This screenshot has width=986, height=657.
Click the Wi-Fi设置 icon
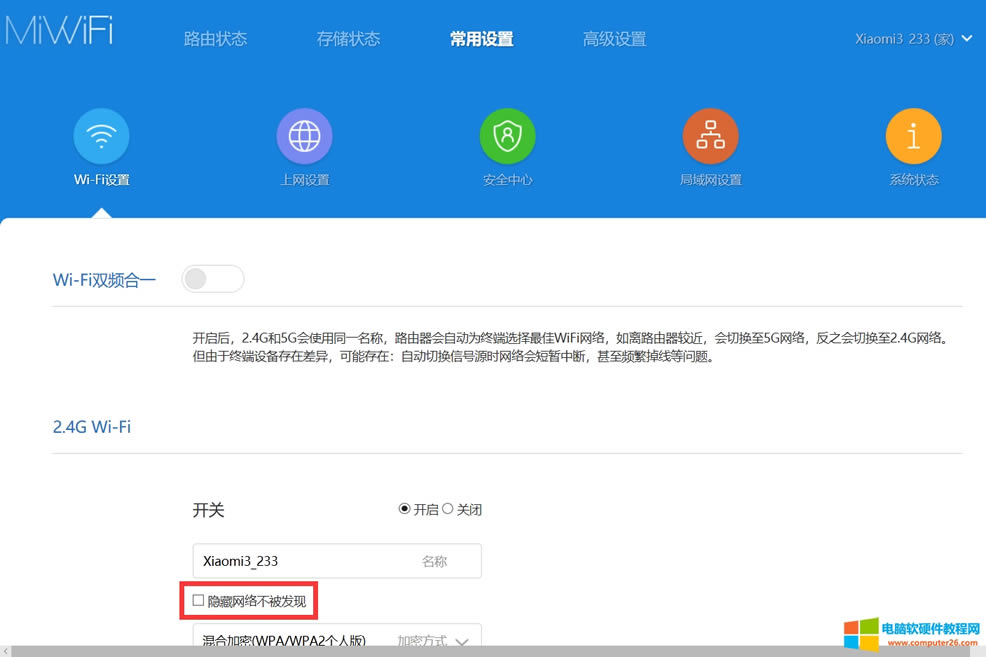101,137
